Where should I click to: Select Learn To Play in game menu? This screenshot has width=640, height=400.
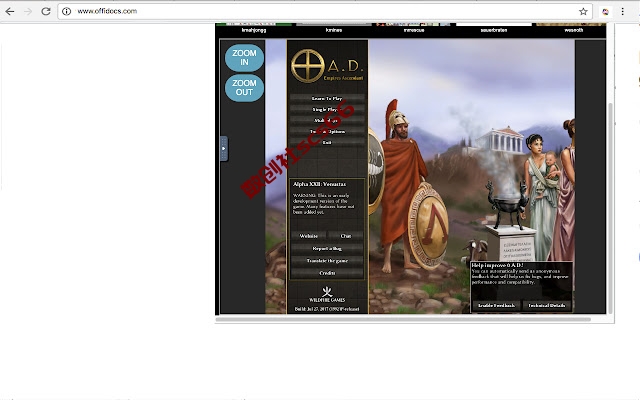327,98
